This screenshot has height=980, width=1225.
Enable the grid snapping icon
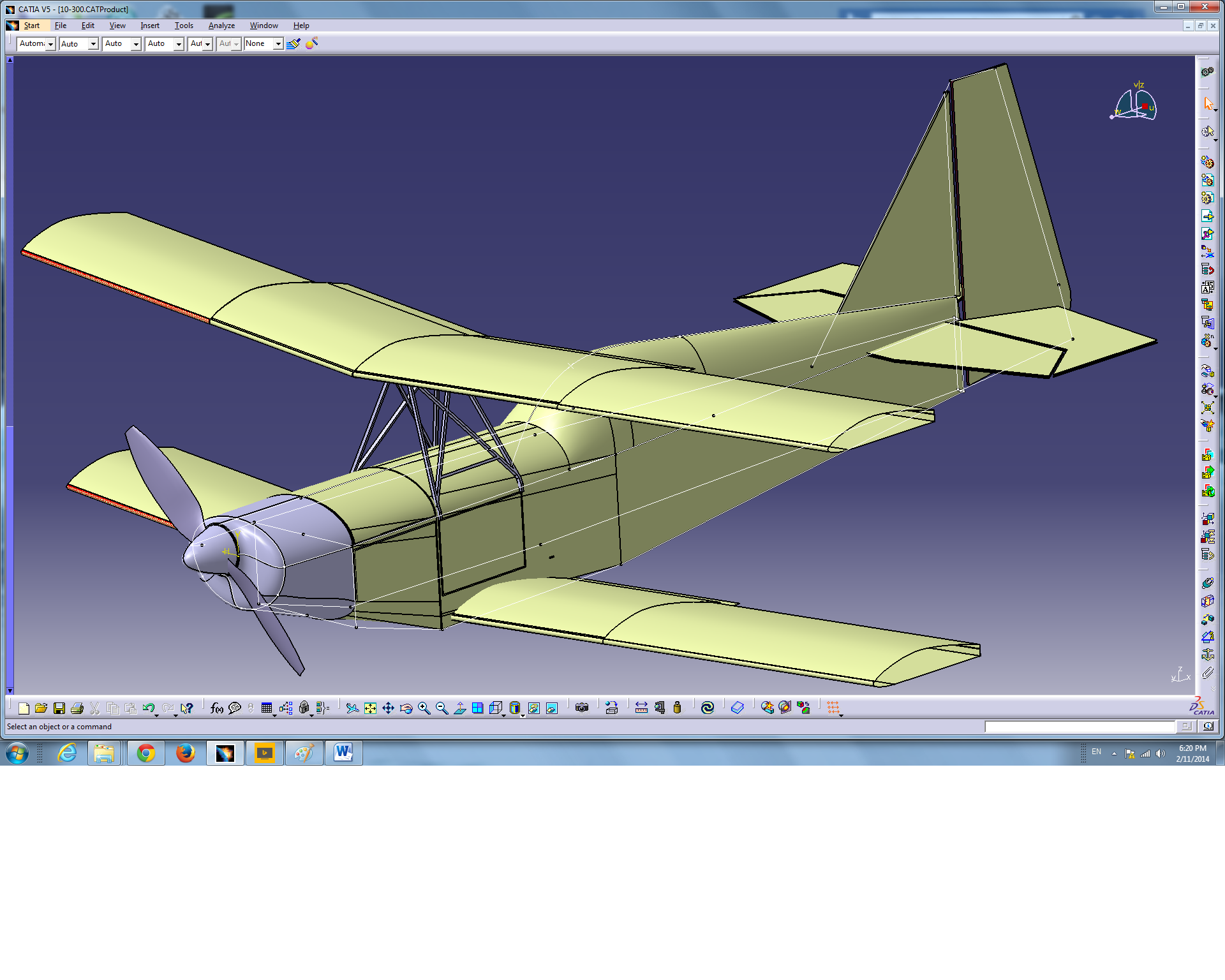(x=834, y=708)
